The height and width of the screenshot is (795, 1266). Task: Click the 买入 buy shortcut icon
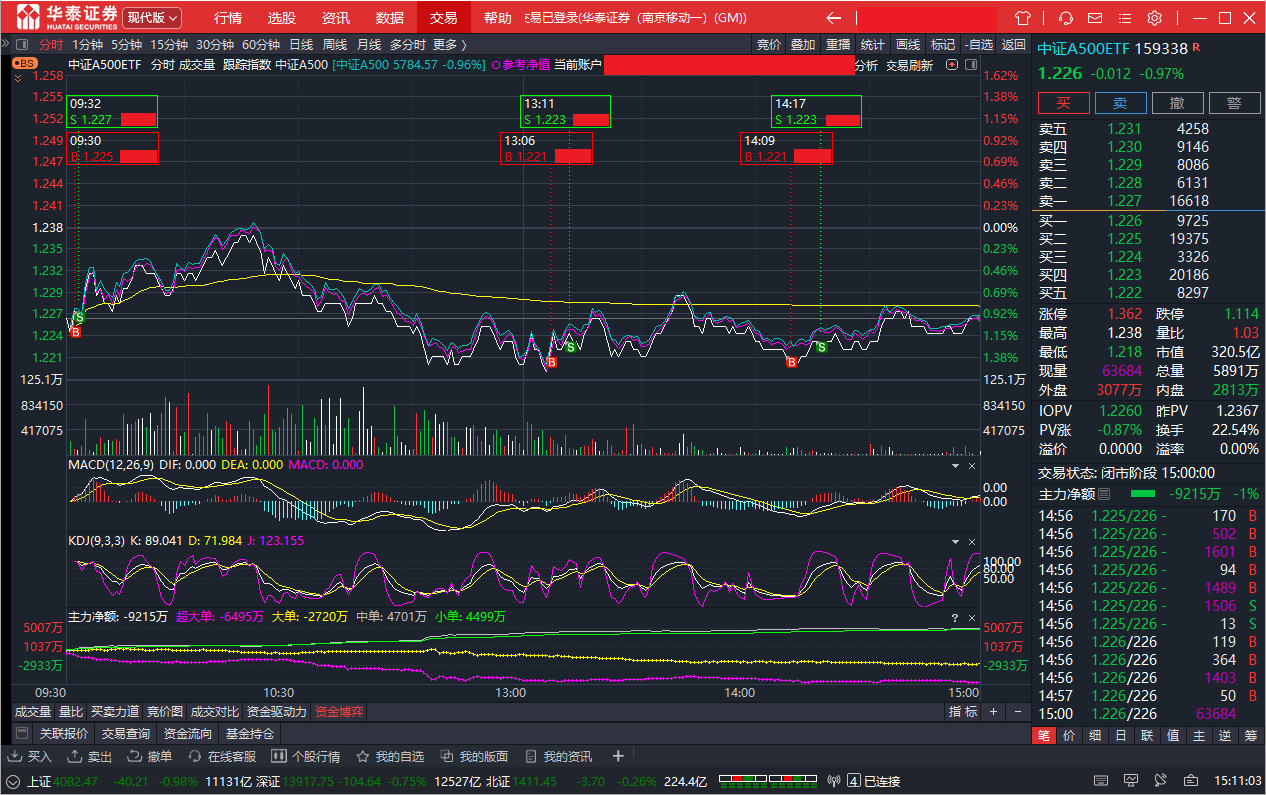tap(15, 756)
